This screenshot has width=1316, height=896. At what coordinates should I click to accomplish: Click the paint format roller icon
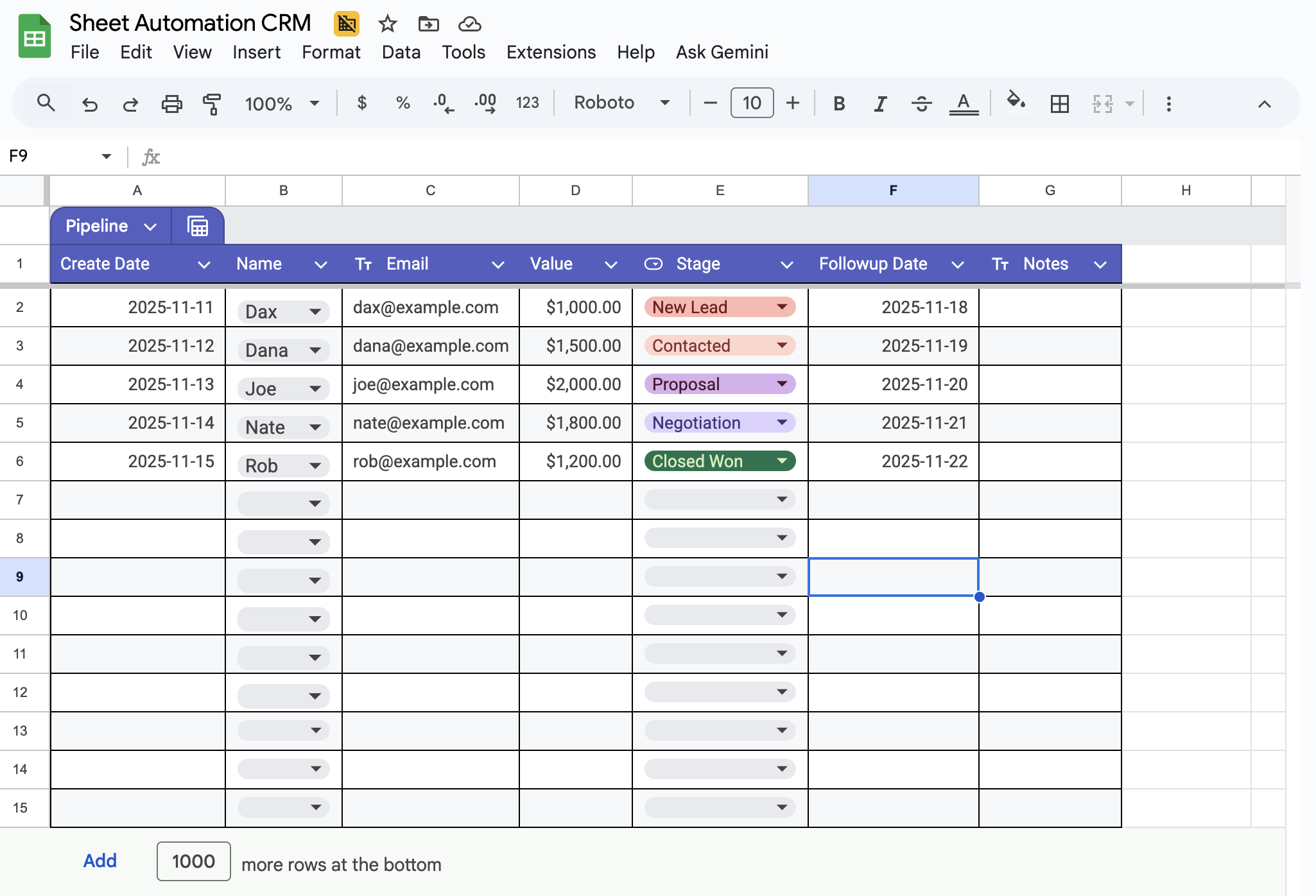(212, 103)
